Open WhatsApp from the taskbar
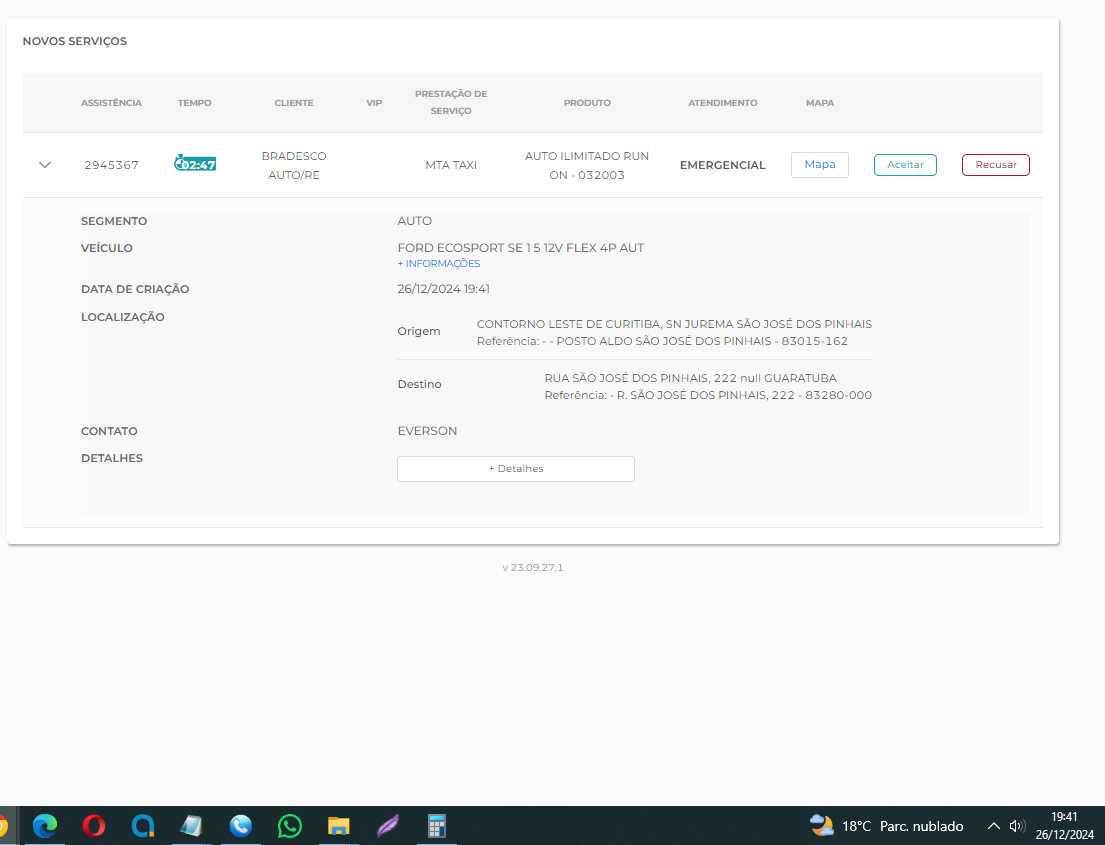1105x845 pixels. pyautogui.click(x=290, y=826)
